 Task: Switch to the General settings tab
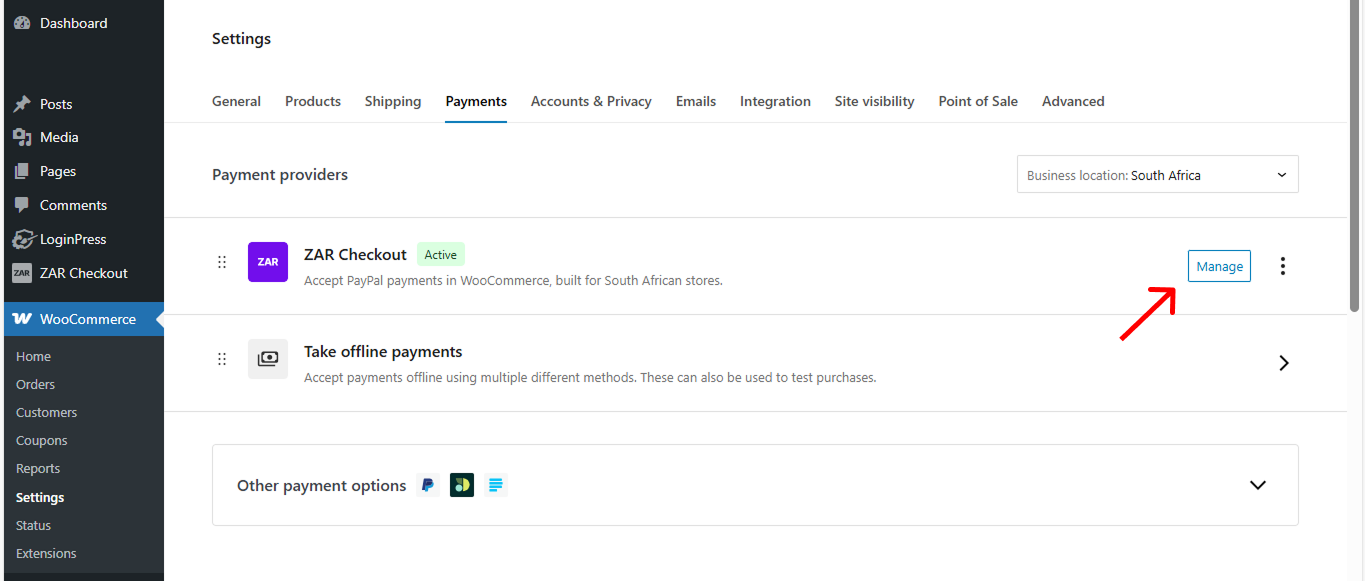click(236, 101)
